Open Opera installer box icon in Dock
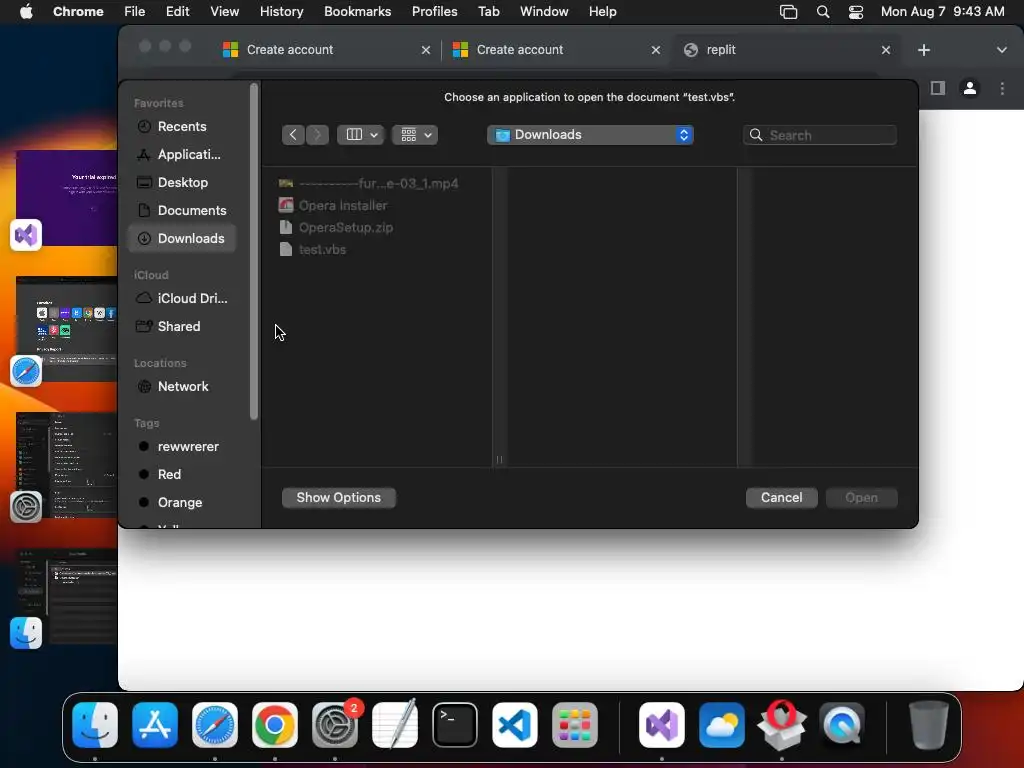1024x768 pixels. tap(782, 725)
